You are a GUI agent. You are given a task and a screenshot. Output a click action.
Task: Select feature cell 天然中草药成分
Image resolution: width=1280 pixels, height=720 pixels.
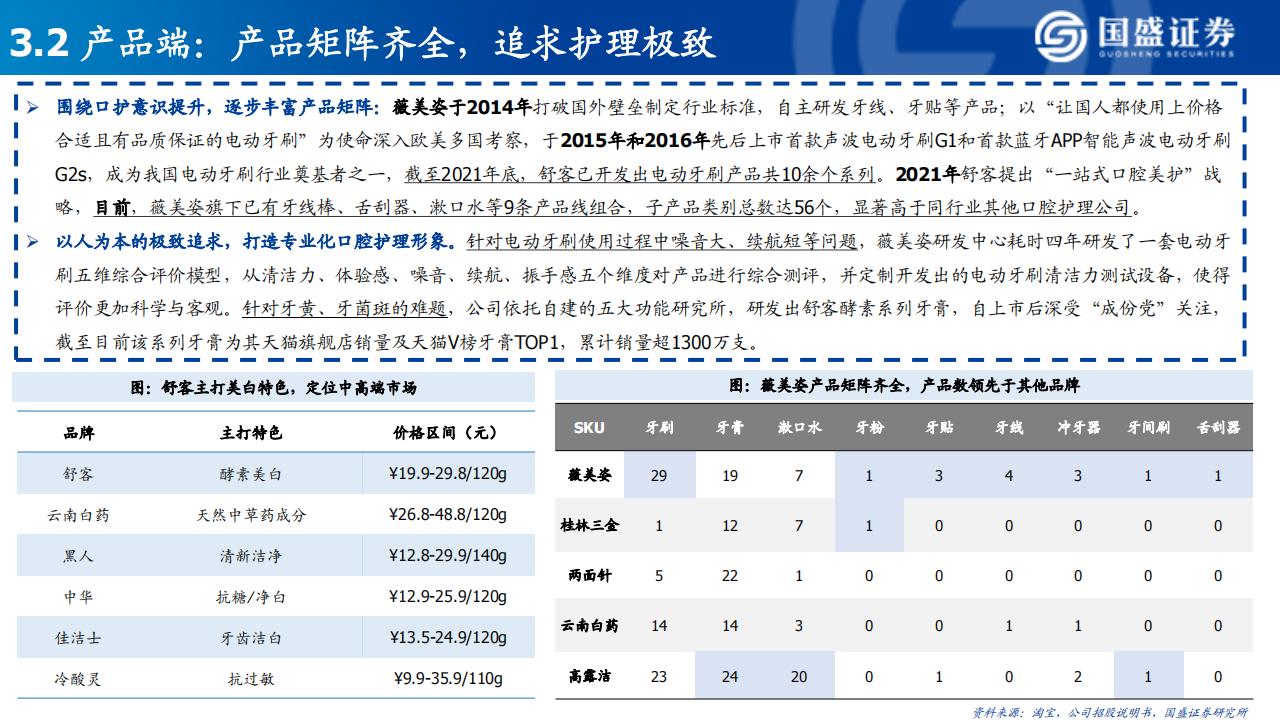tap(251, 516)
